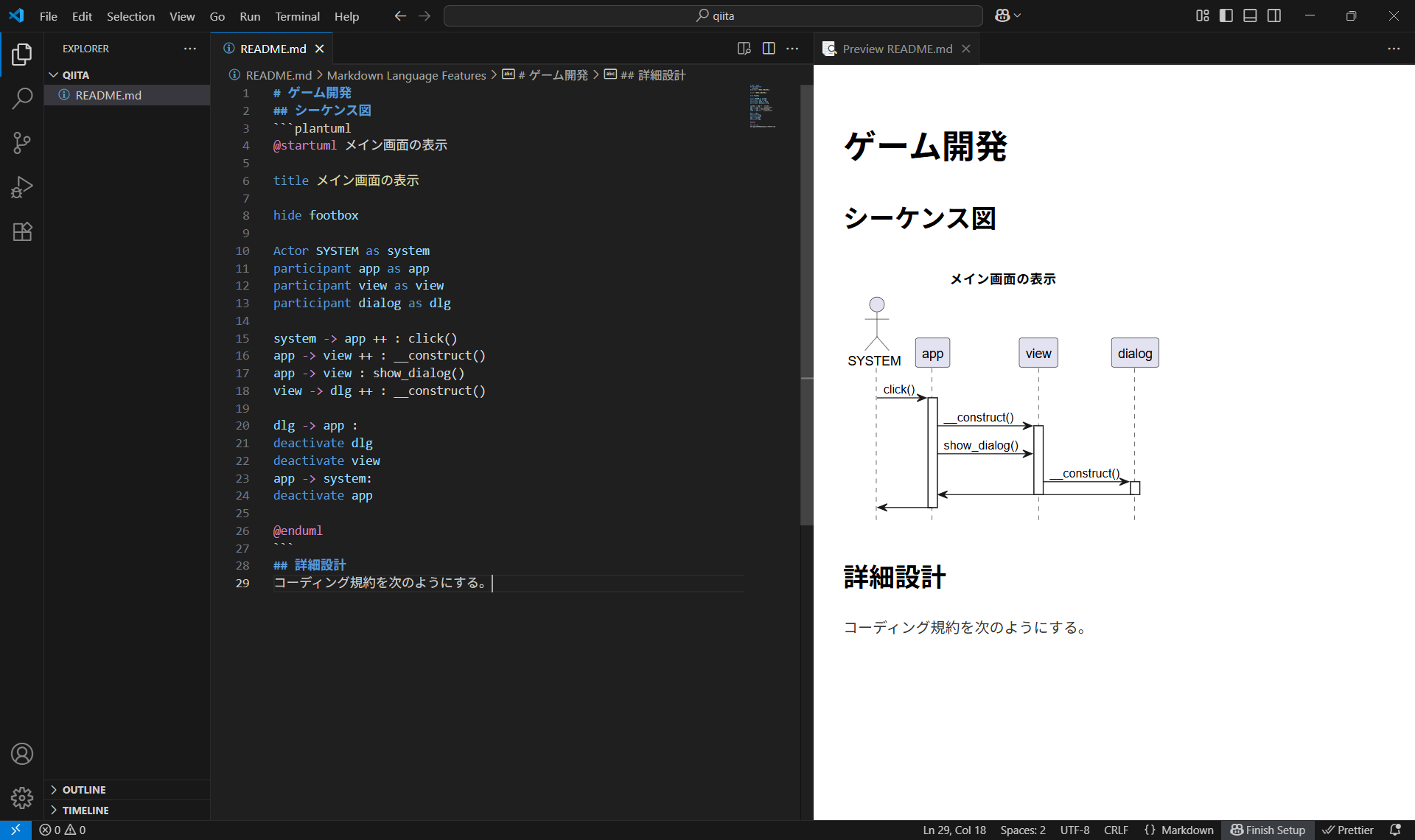
Task: Click the Copilot icon in title bar
Action: pyautogui.click(x=1002, y=15)
